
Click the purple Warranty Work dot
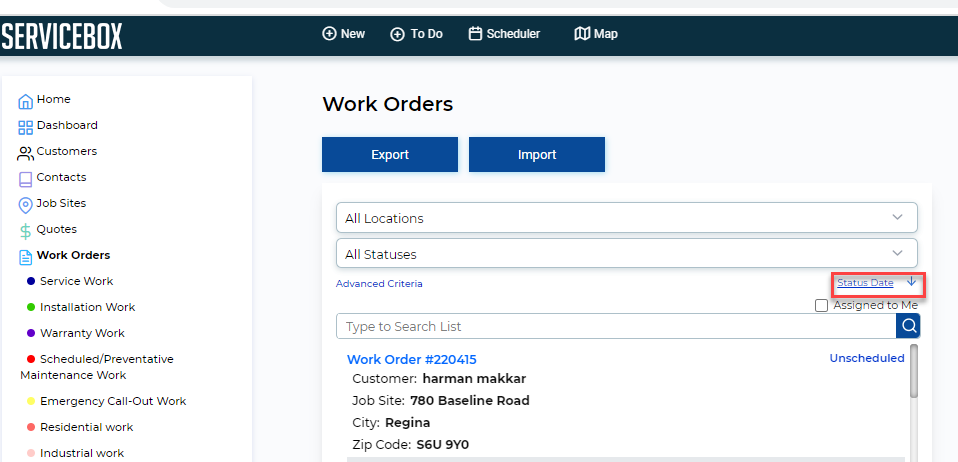pyautogui.click(x=31, y=333)
